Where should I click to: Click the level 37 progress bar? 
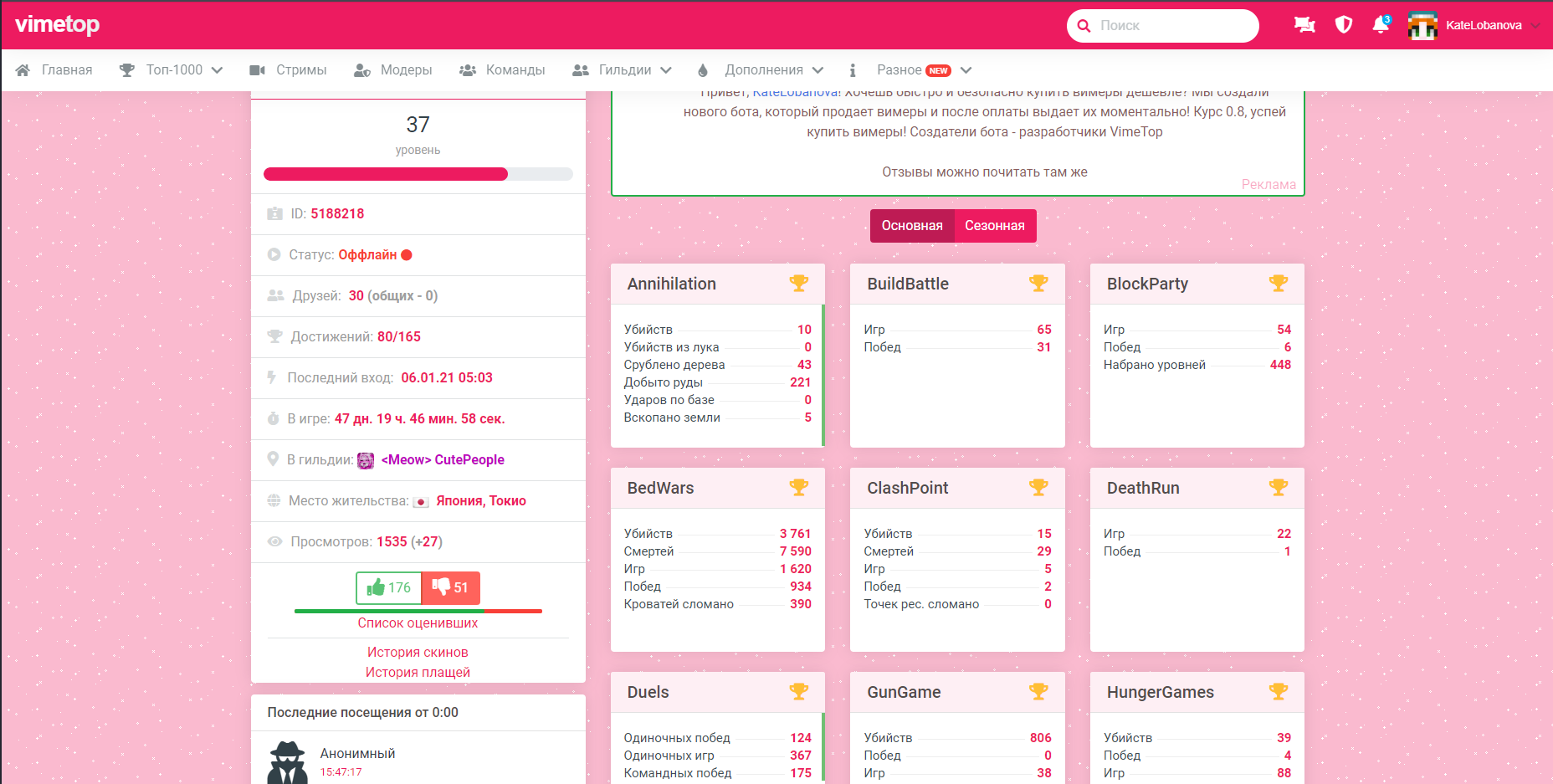pos(418,174)
